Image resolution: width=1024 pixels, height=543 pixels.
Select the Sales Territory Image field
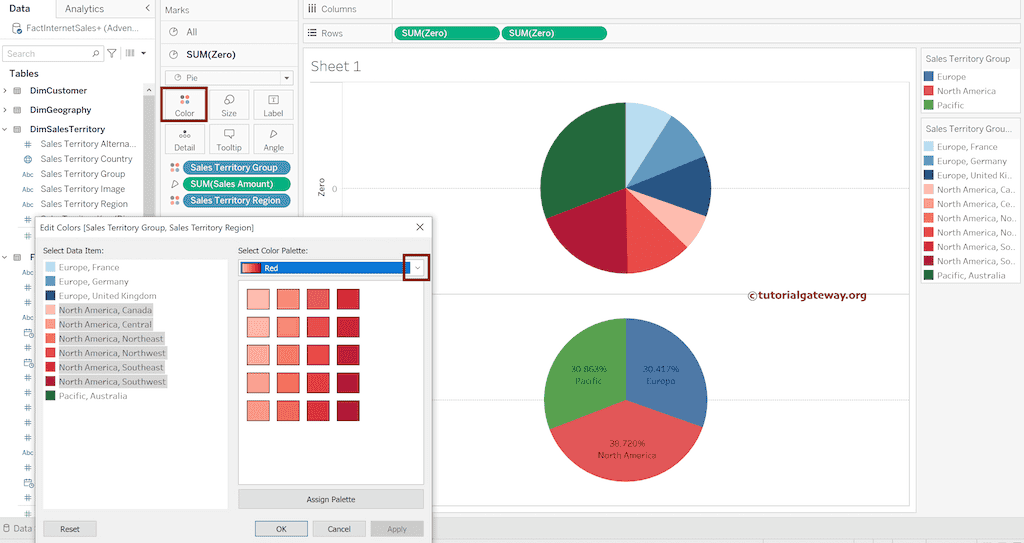click(x=82, y=189)
